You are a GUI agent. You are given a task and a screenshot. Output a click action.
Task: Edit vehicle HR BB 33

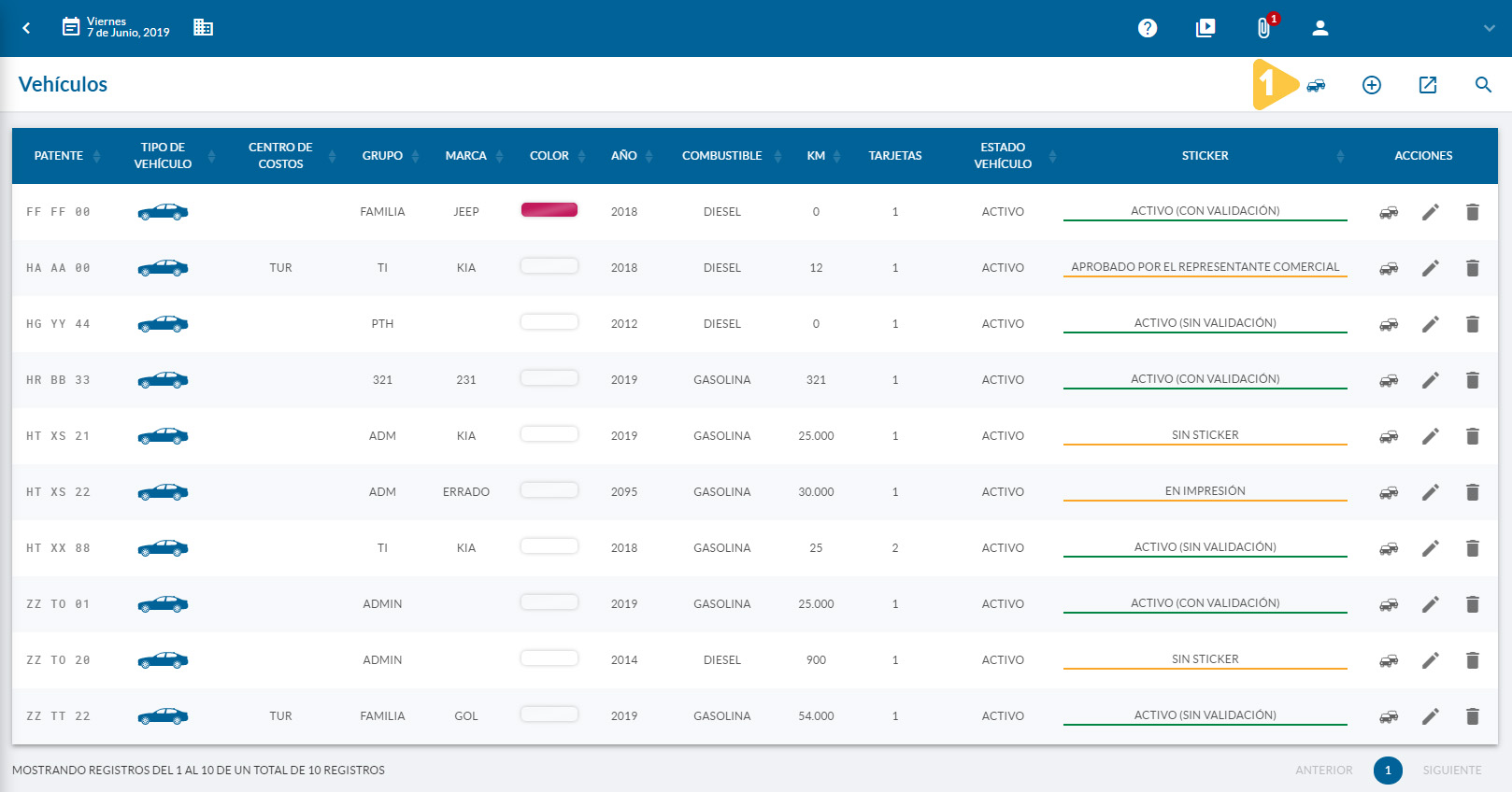[x=1431, y=380]
